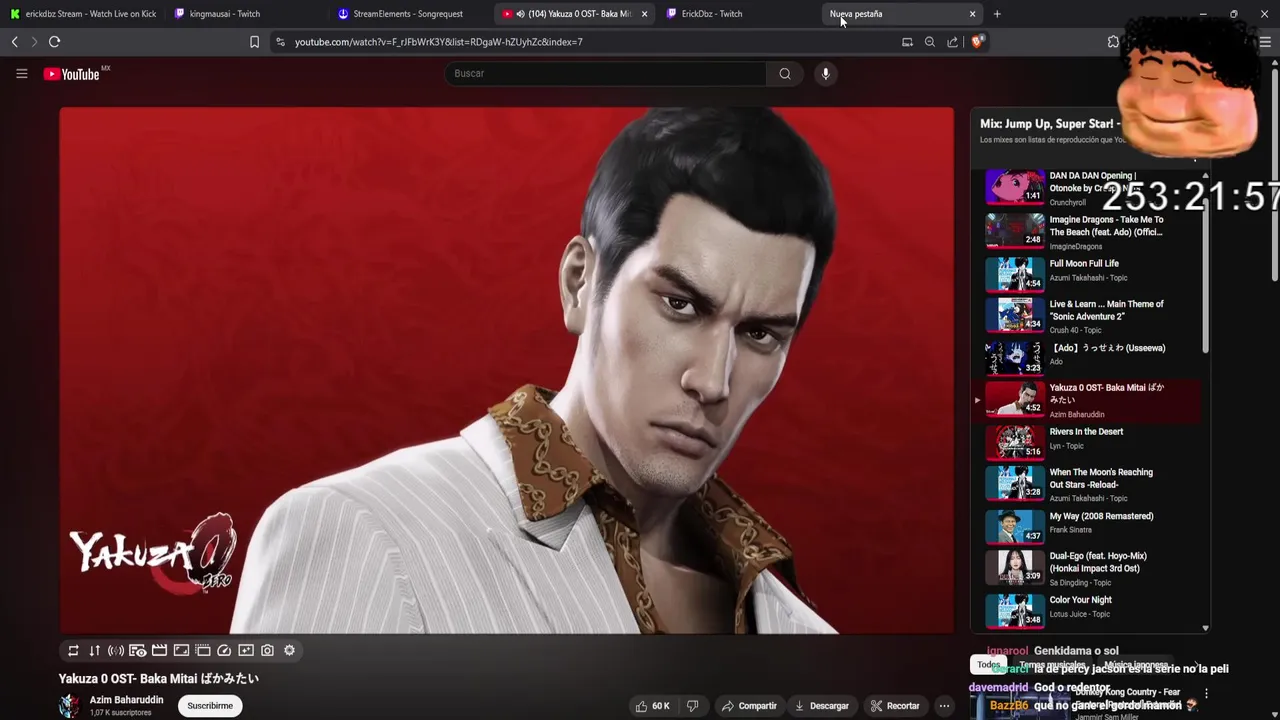
Task: Click the Descargar download button
Action: coord(821,706)
